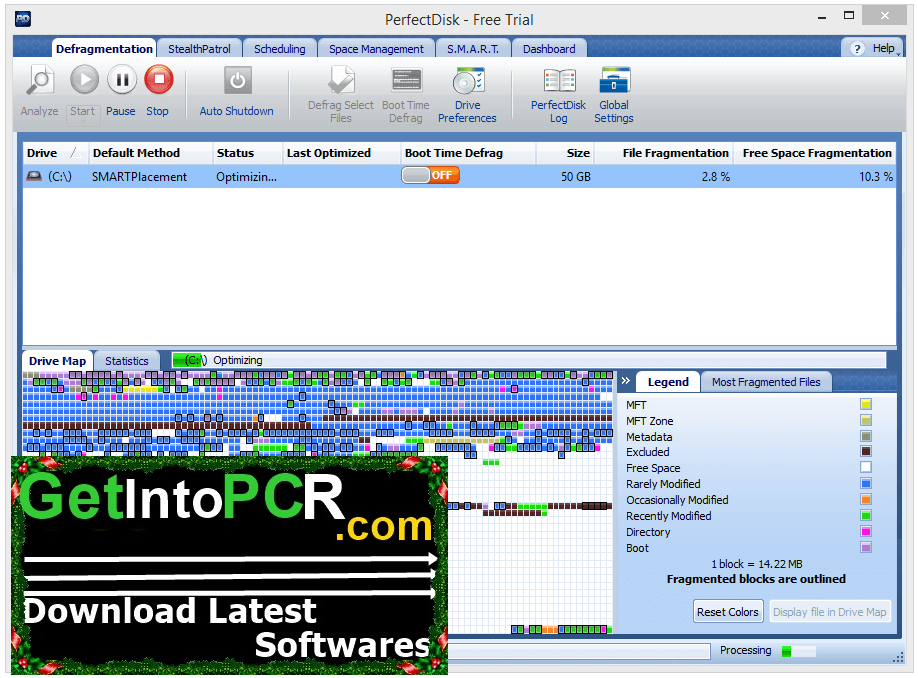918x678 pixels.
Task: Toggle the Boot Time Defrag switch for C:
Action: pyautogui.click(x=430, y=175)
